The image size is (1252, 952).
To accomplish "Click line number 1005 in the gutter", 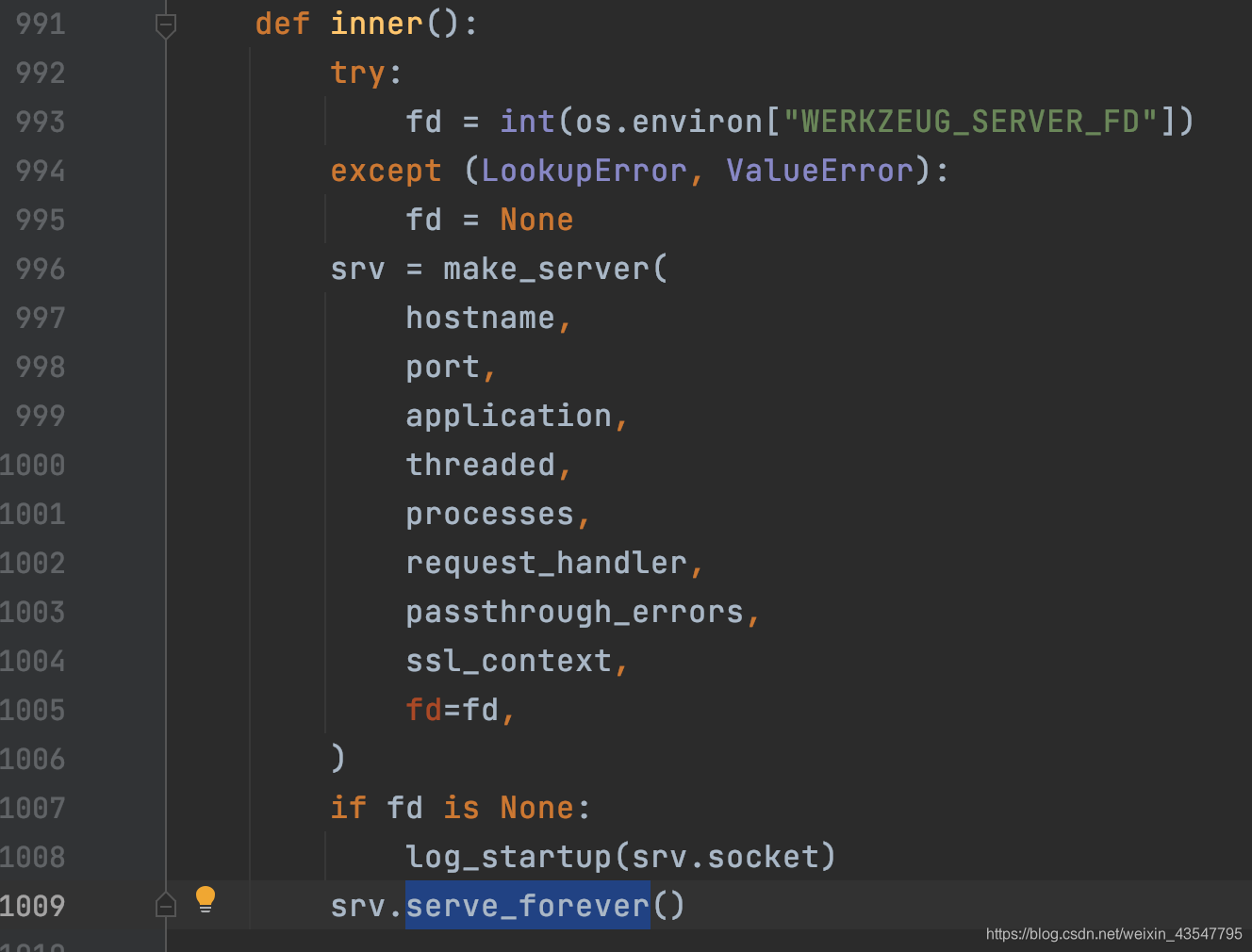I will [33, 710].
